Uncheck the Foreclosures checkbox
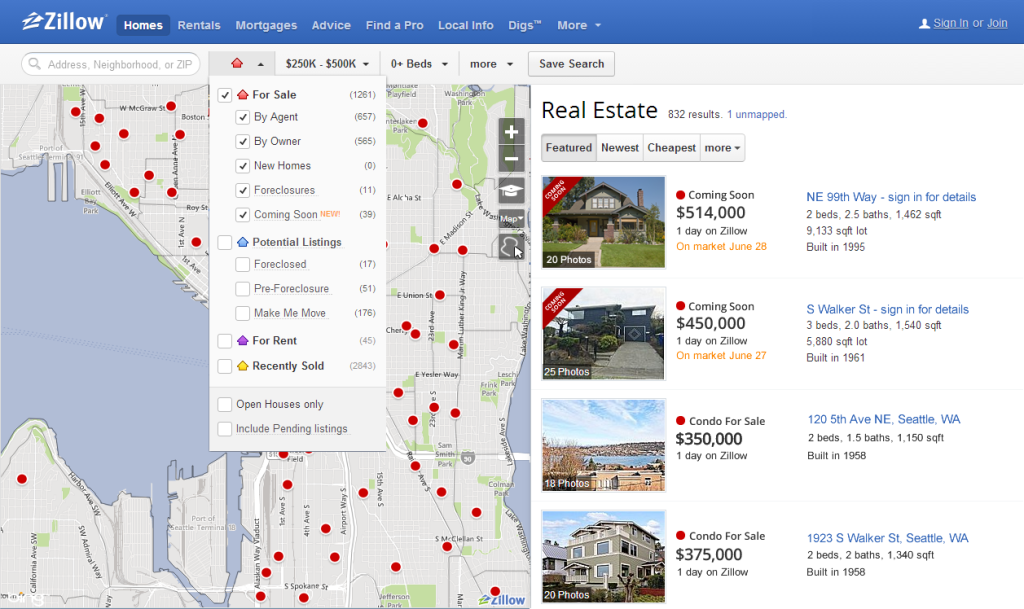Viewport: 1024px width, 609px height. click(x=242, y=191)
